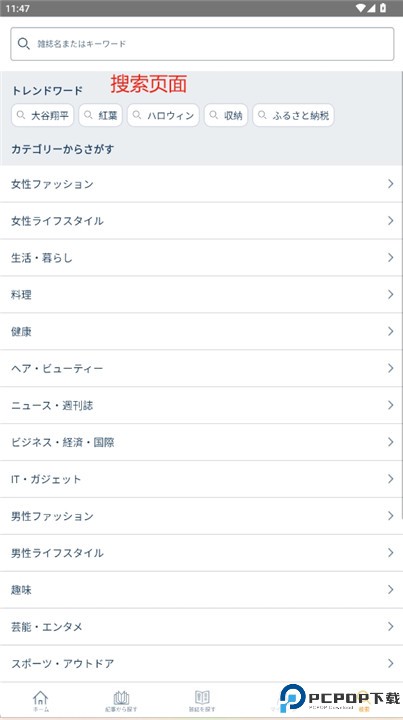The image size is (403, 720).
Task: Search trend word ハロウィン
Action: tap(163, 115)
